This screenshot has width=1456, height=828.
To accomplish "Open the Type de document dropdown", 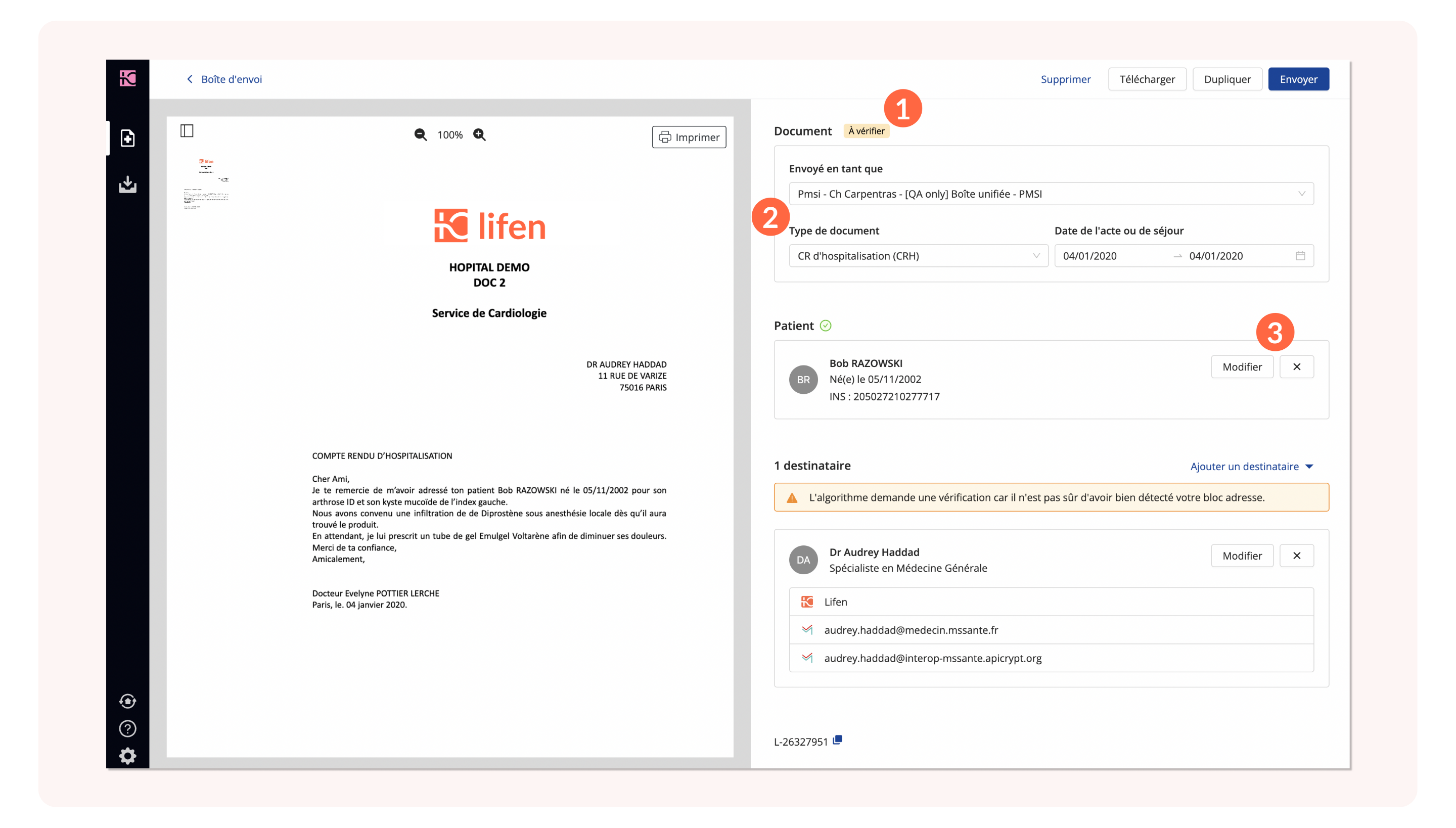I will coord(918,256).
